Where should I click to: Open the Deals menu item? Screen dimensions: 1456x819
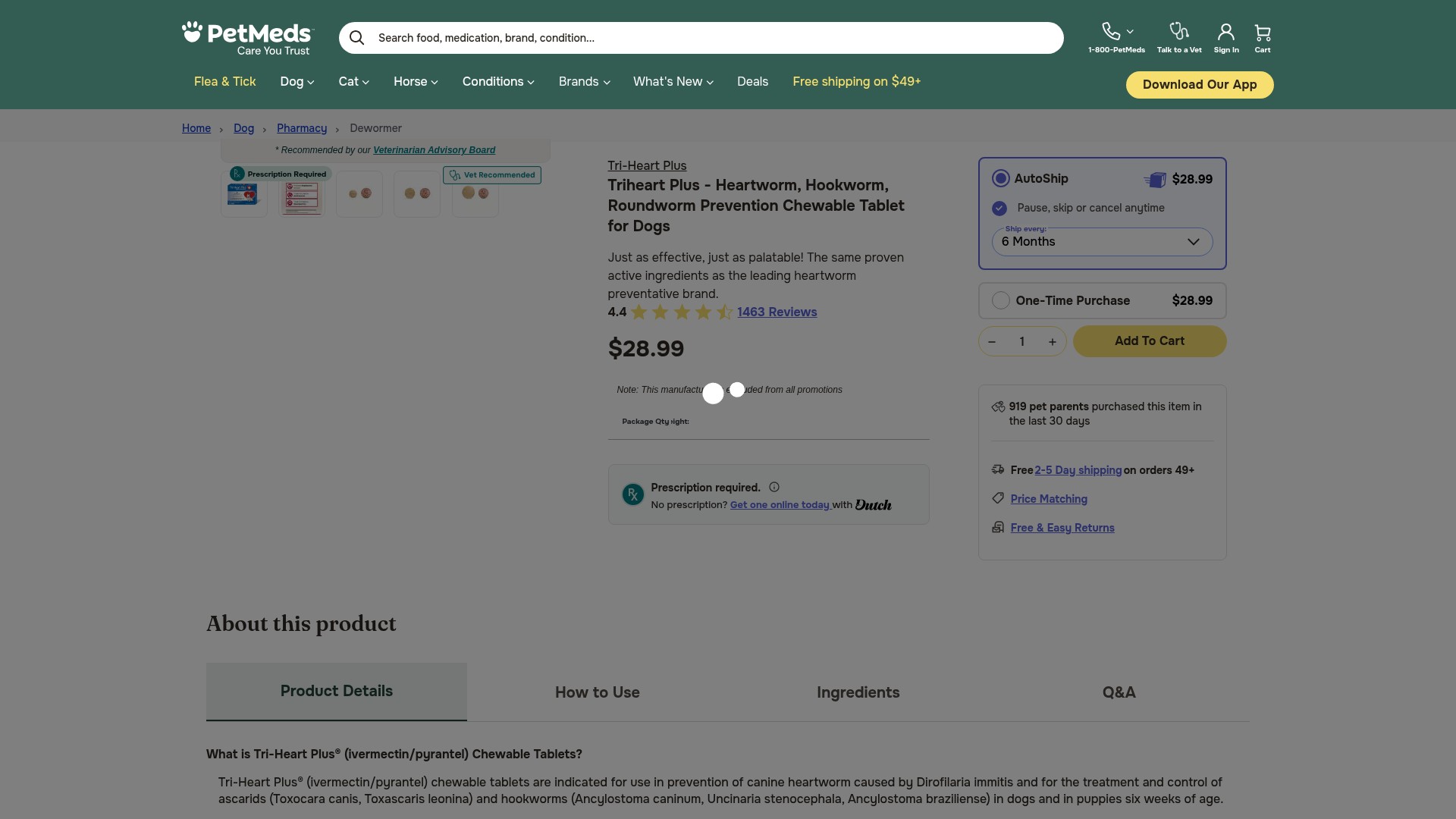point(753,82)
